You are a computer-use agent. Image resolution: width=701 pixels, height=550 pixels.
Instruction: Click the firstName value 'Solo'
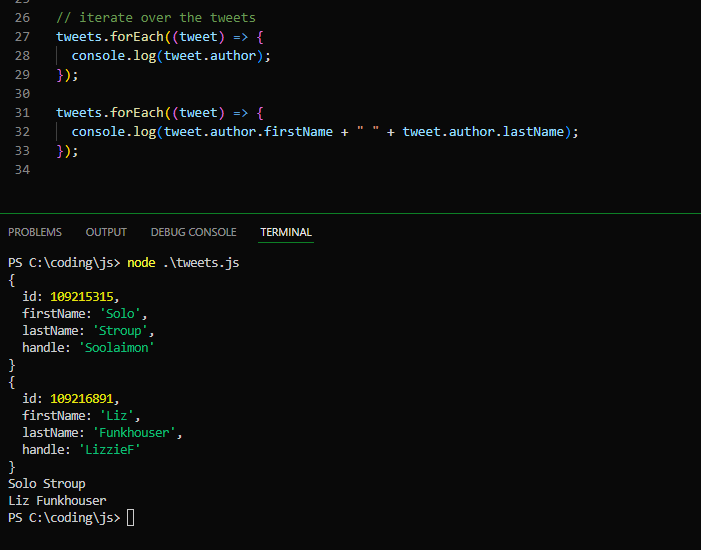point(120,313)
